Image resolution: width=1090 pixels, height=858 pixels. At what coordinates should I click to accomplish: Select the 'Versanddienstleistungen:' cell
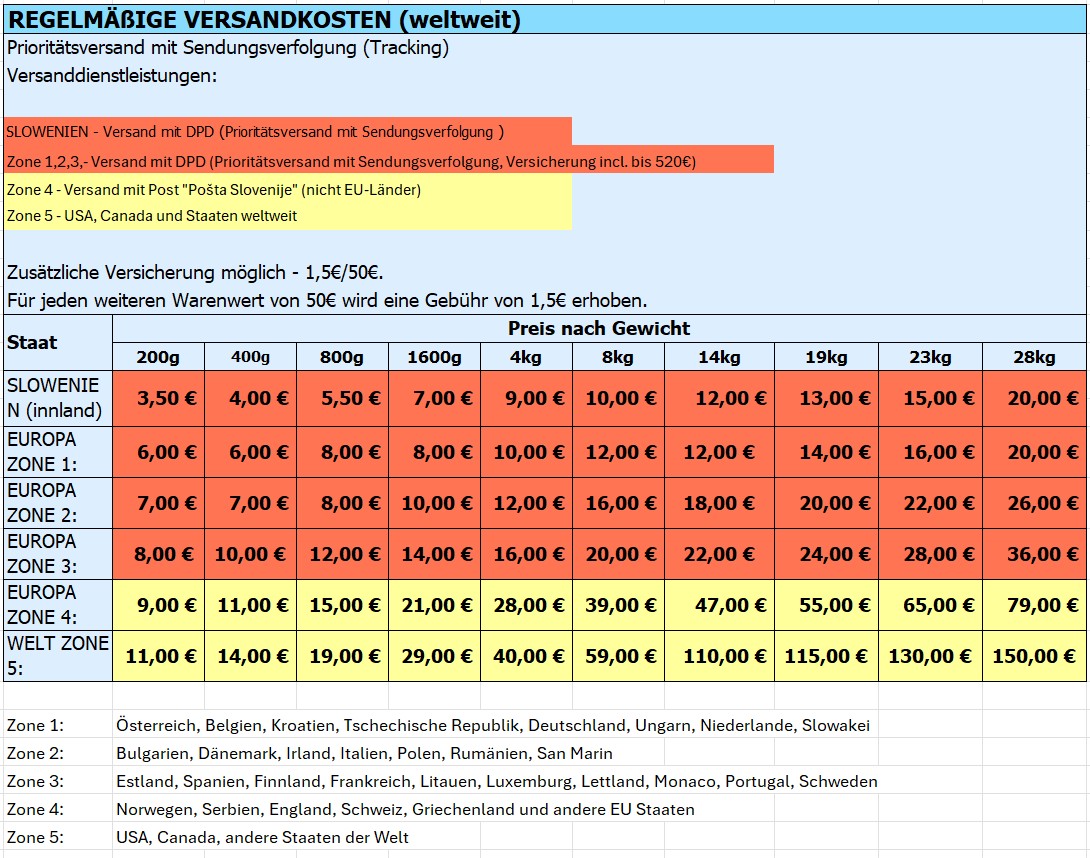pos(112,76)
